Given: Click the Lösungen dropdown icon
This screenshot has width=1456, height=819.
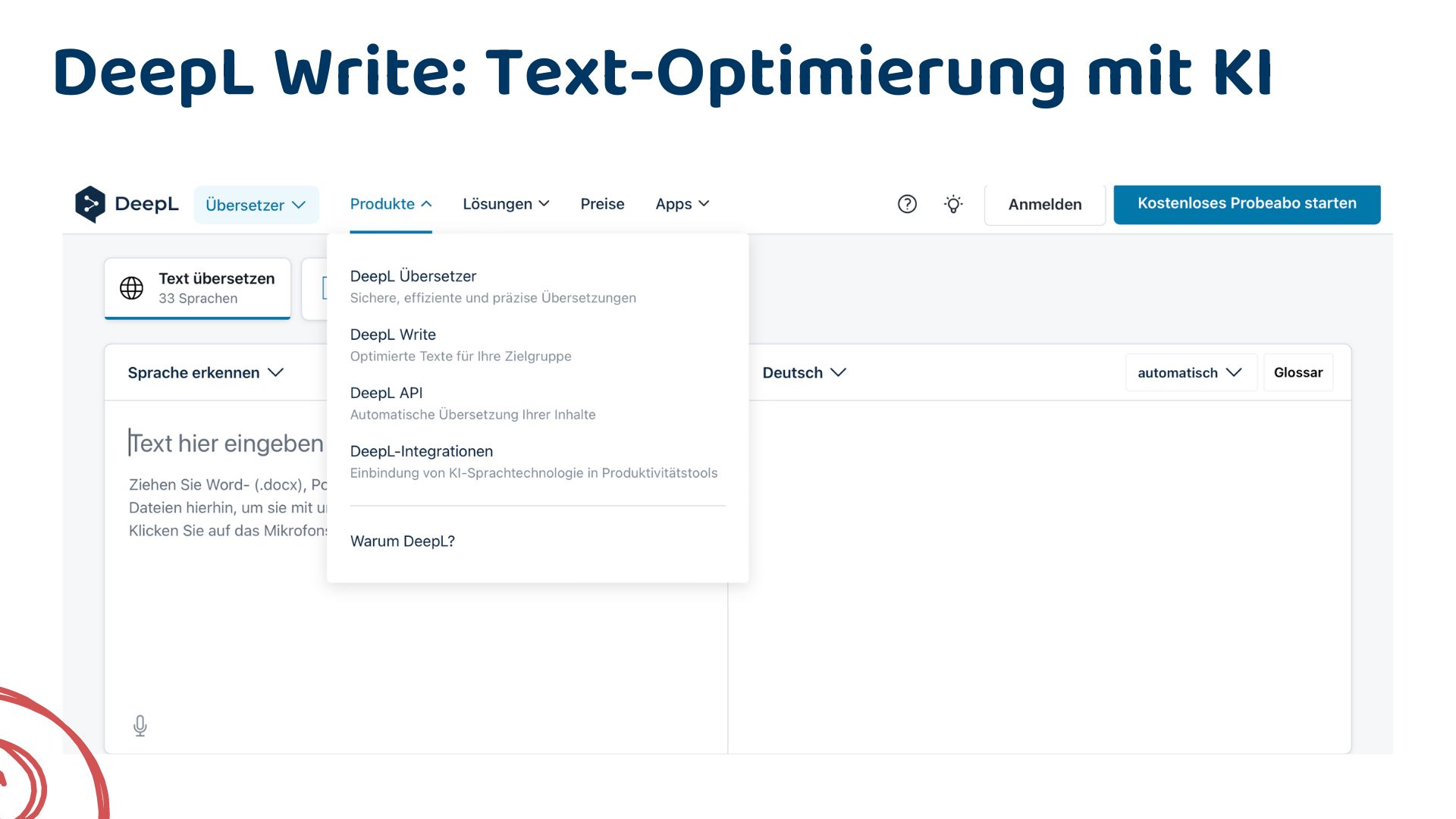Looking at the screenshot, I should pos(544,204).
